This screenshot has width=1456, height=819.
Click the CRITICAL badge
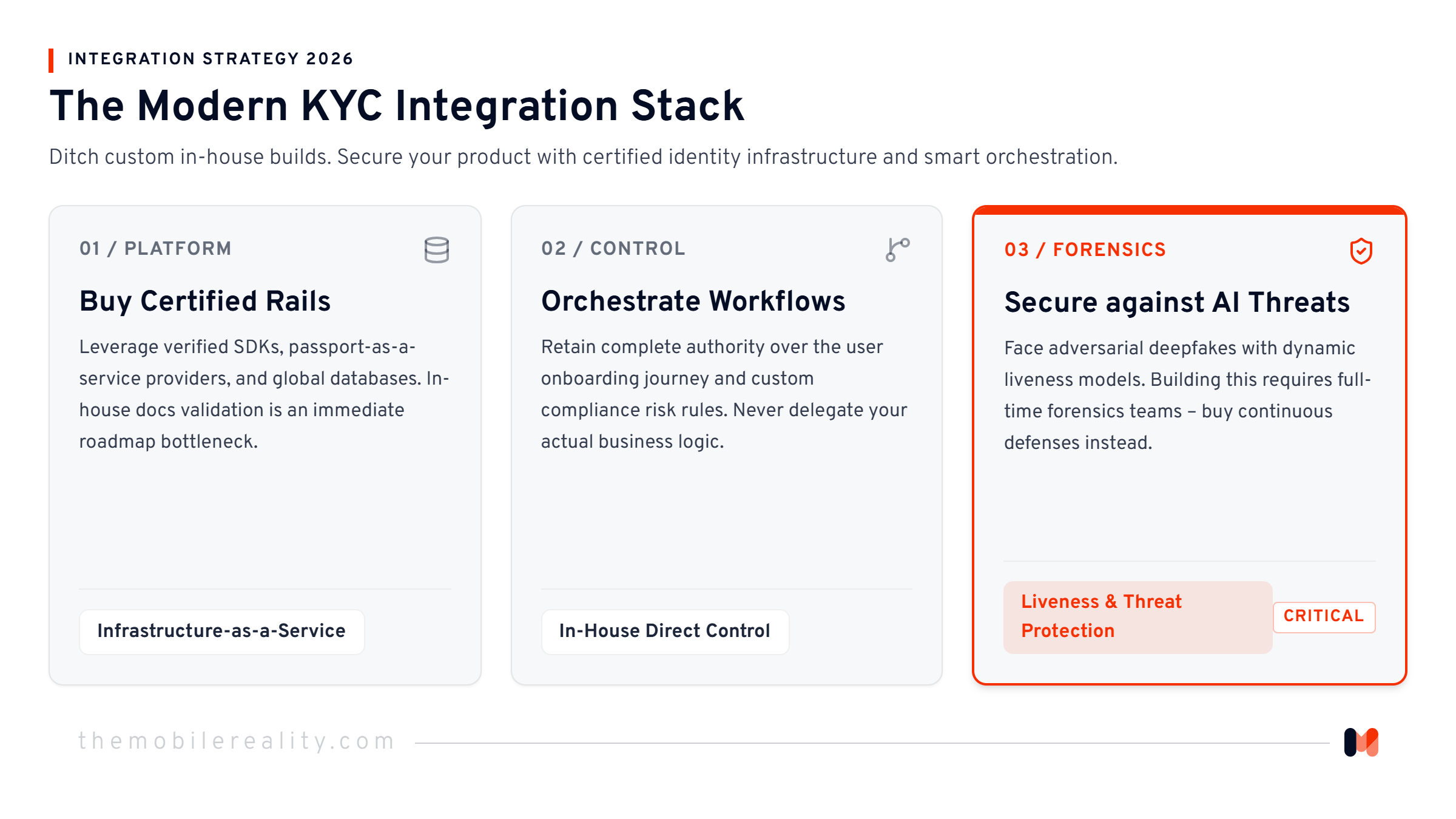click(x=1324, y=617)
